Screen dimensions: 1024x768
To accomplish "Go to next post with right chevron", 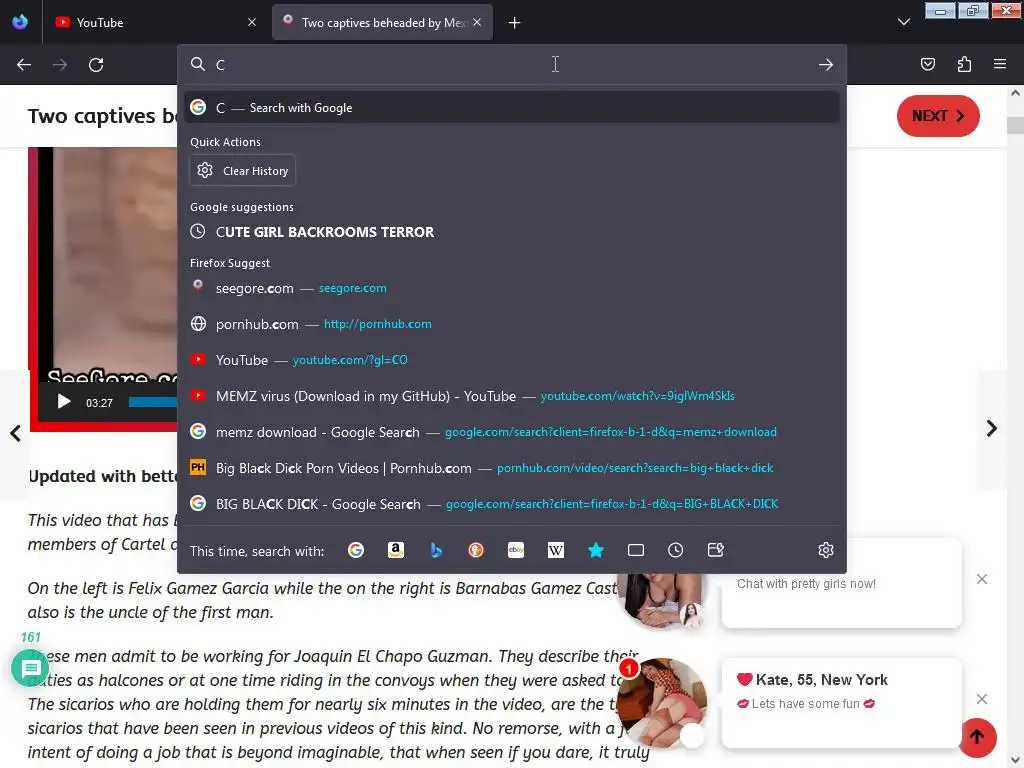I will (x=991, y=428).
